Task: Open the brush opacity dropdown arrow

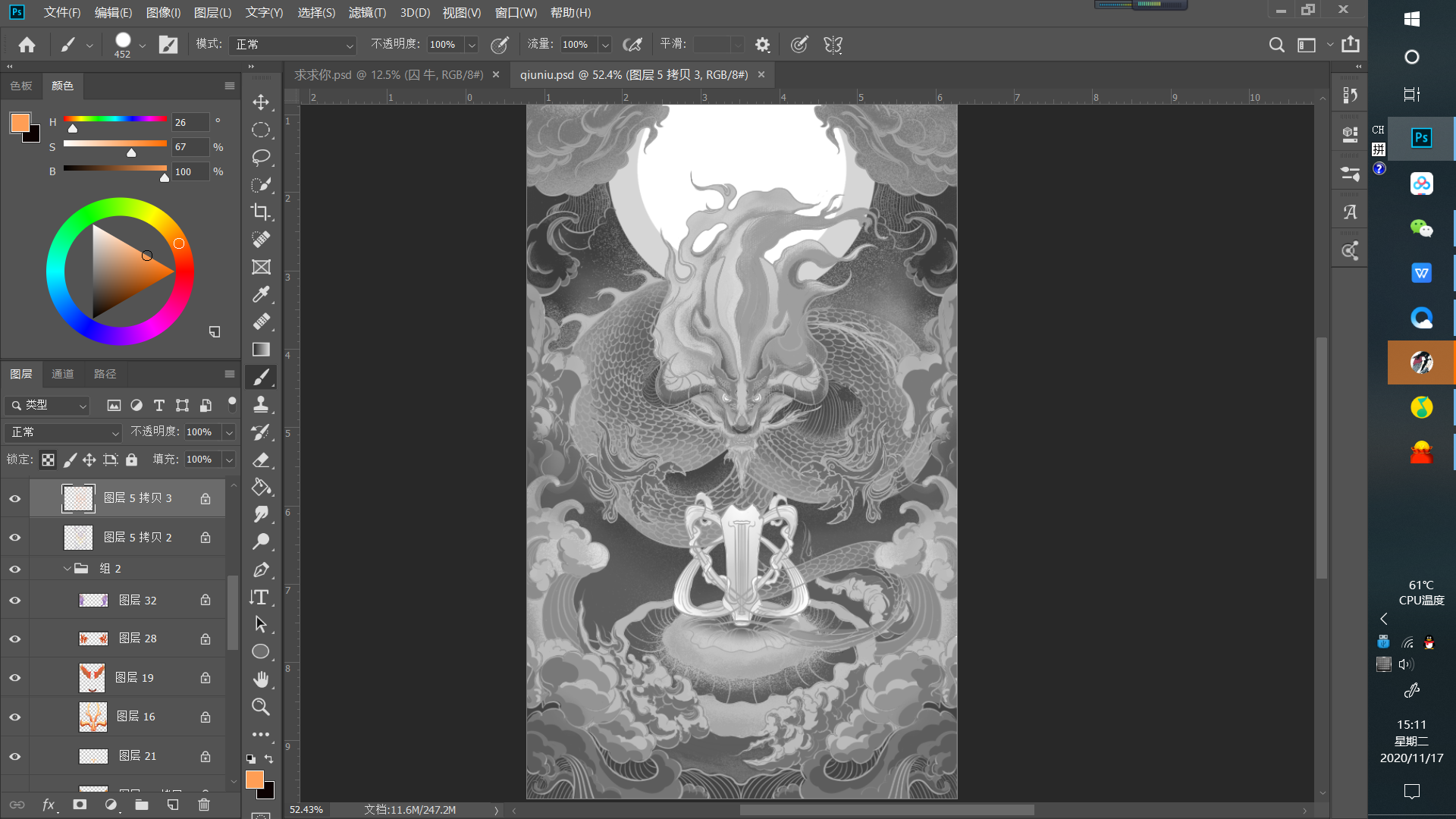Action: [472, 45]
